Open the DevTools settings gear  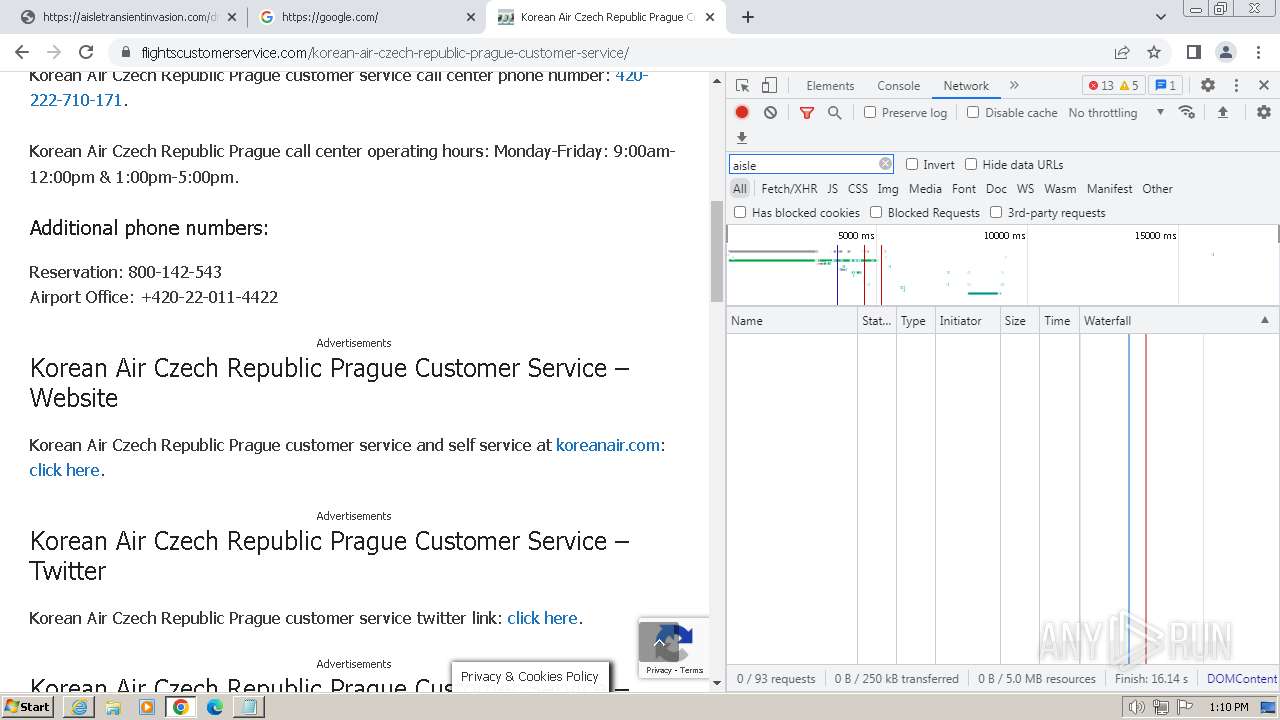click(x=1208, y=85)
